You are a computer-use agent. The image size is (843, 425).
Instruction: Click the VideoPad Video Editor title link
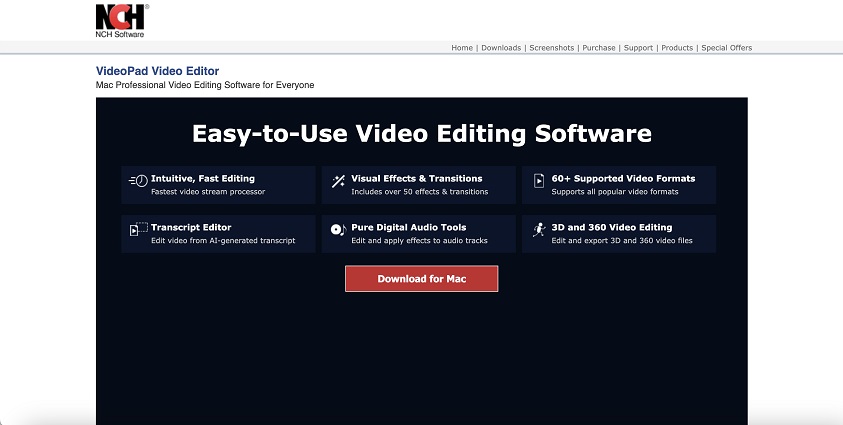(157, 71)
